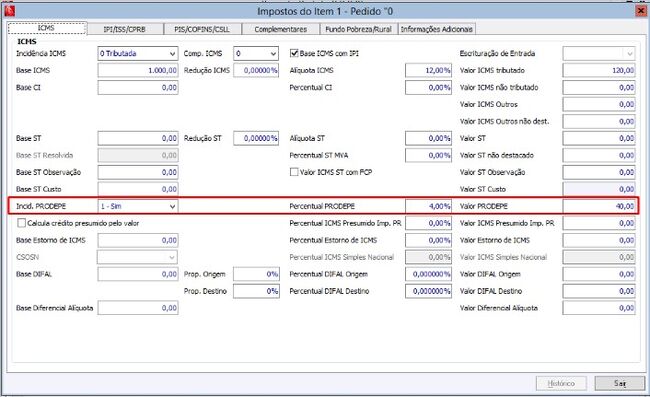Open the Incidência ICMS dropdown

tap(138, 53)
